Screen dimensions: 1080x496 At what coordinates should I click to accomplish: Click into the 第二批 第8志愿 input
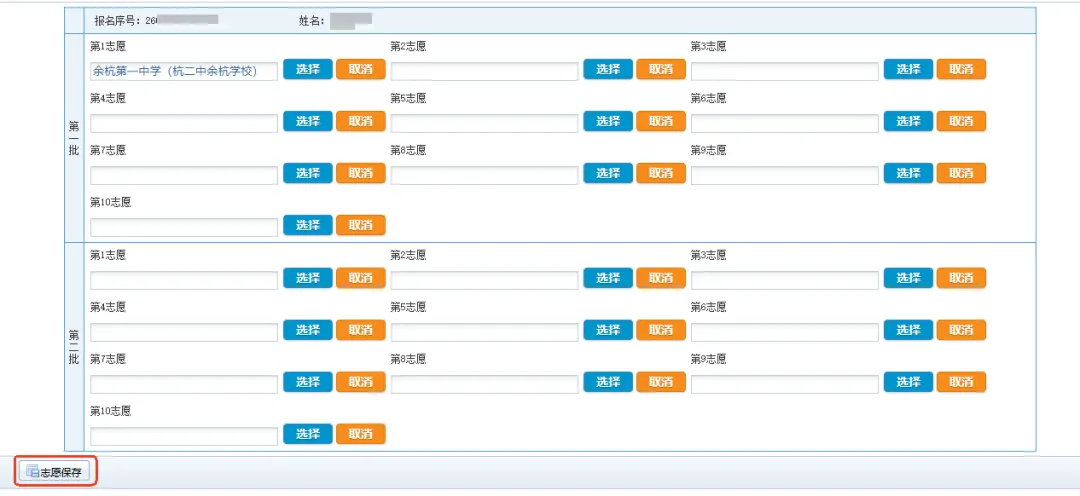point(484,384)
